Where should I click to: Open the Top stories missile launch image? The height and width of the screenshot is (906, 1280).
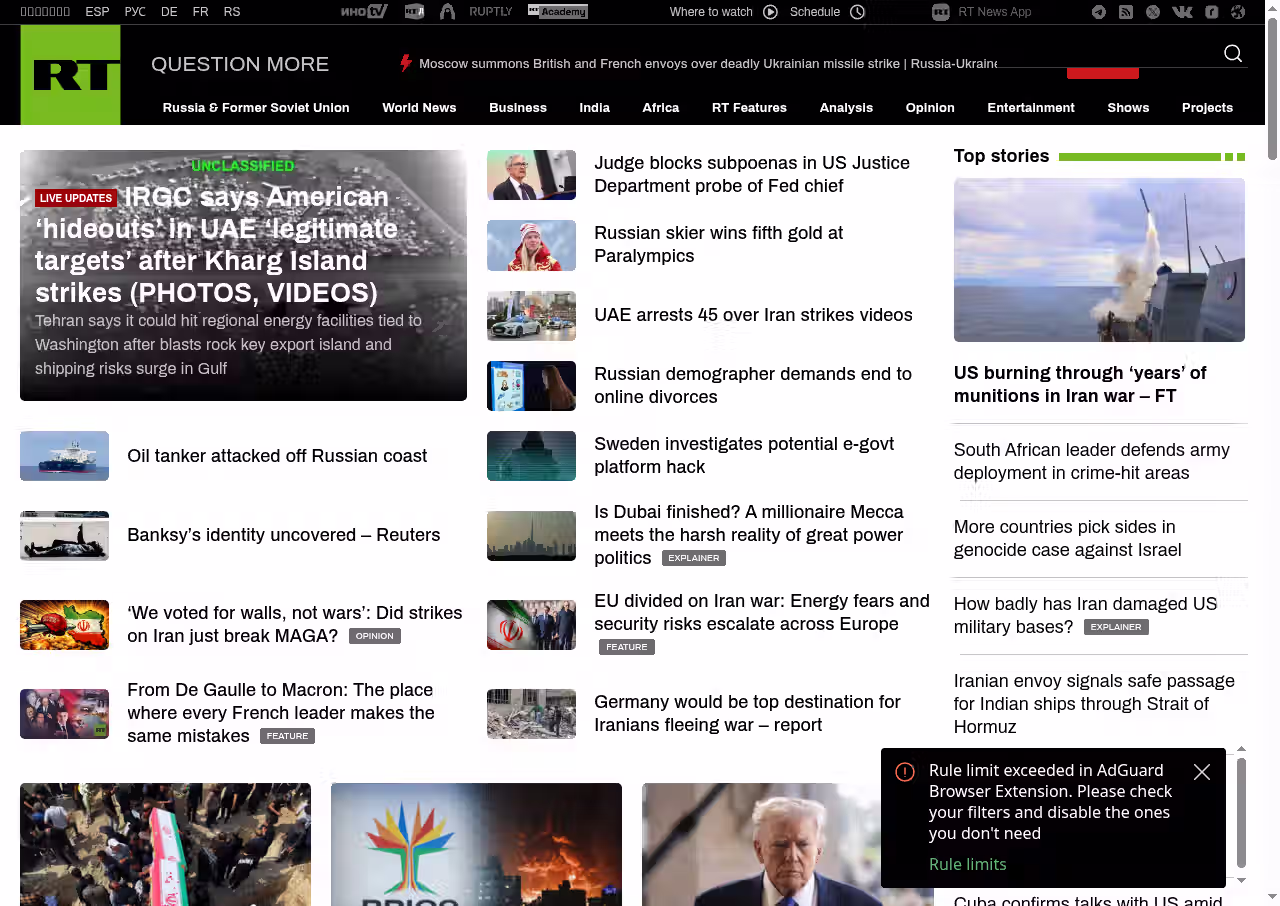point(1099,260)
